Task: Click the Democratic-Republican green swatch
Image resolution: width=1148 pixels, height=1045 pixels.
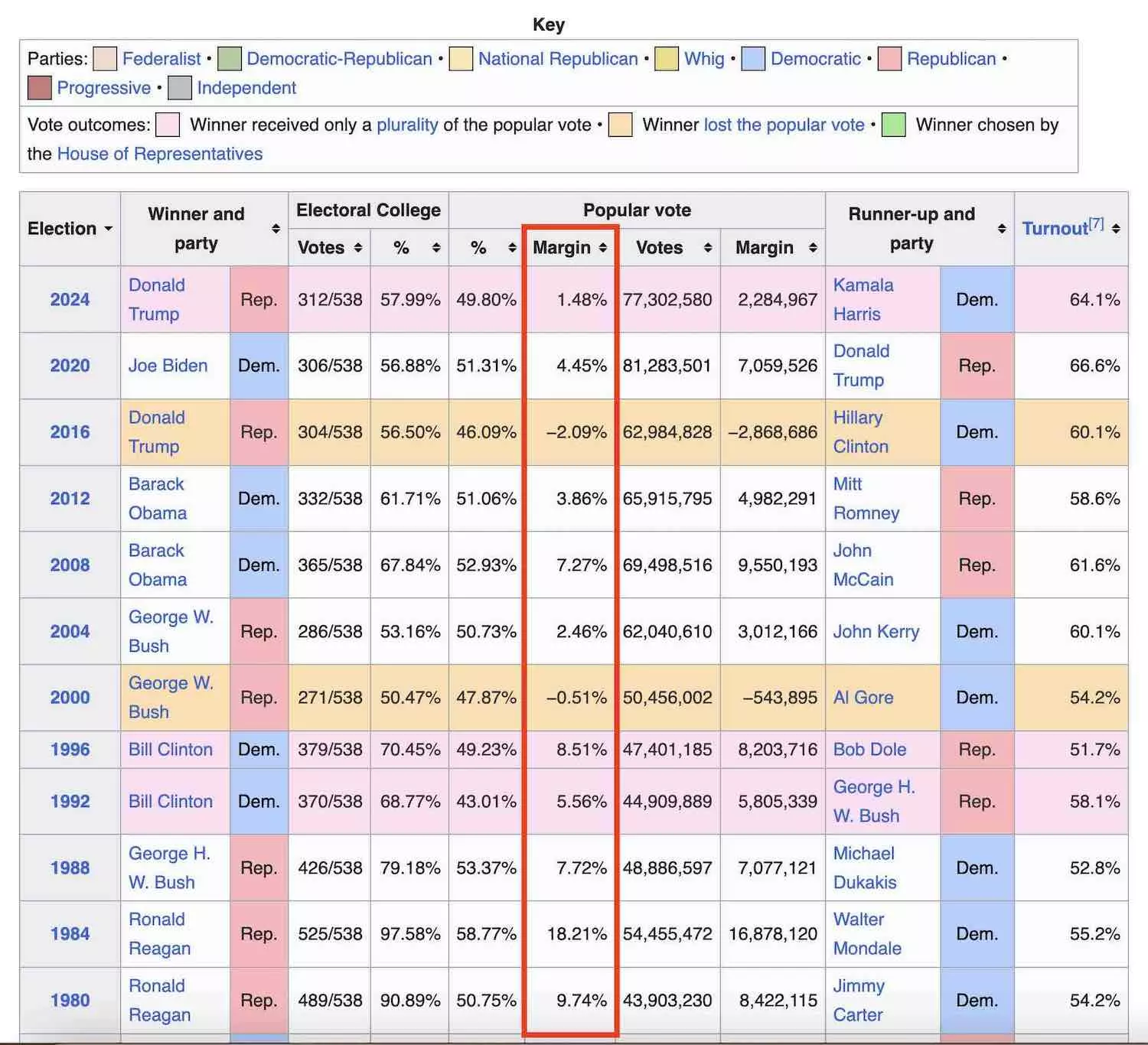Action: click(x=229, y=59)
